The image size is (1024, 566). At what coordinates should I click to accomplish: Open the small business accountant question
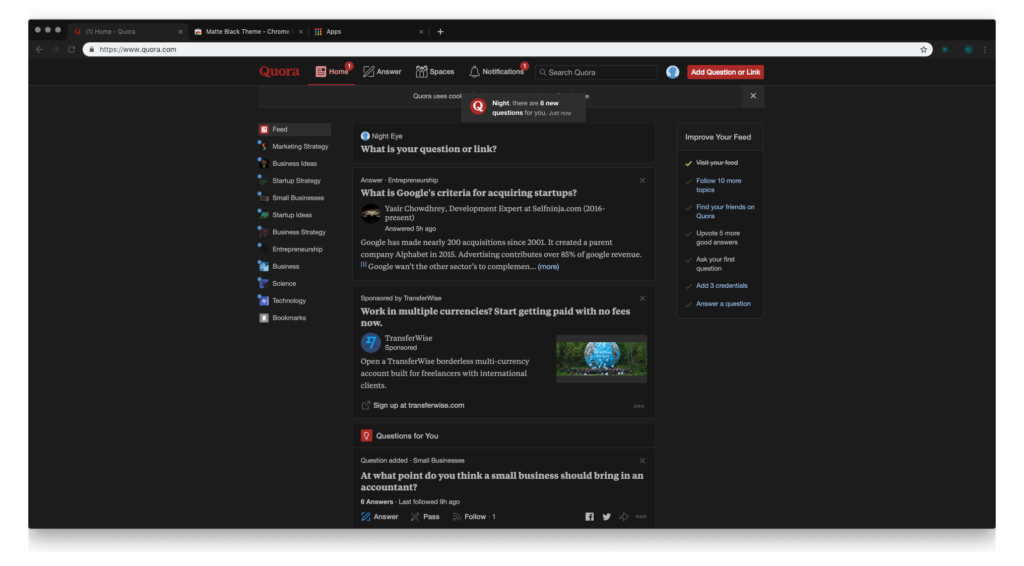502,481
